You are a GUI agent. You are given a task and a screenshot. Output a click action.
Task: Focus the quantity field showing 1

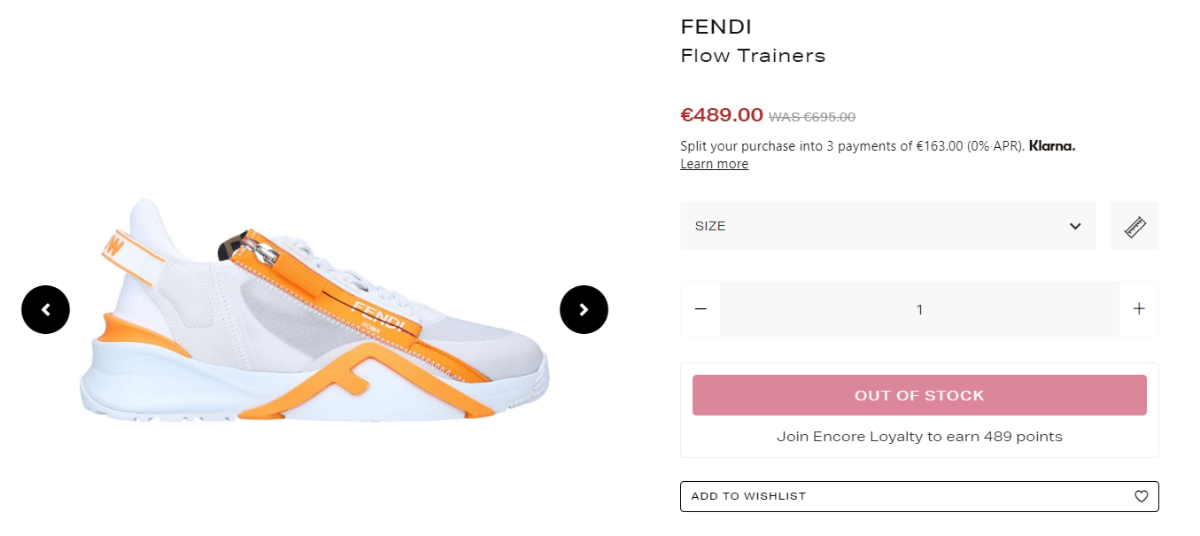(919, 309)
